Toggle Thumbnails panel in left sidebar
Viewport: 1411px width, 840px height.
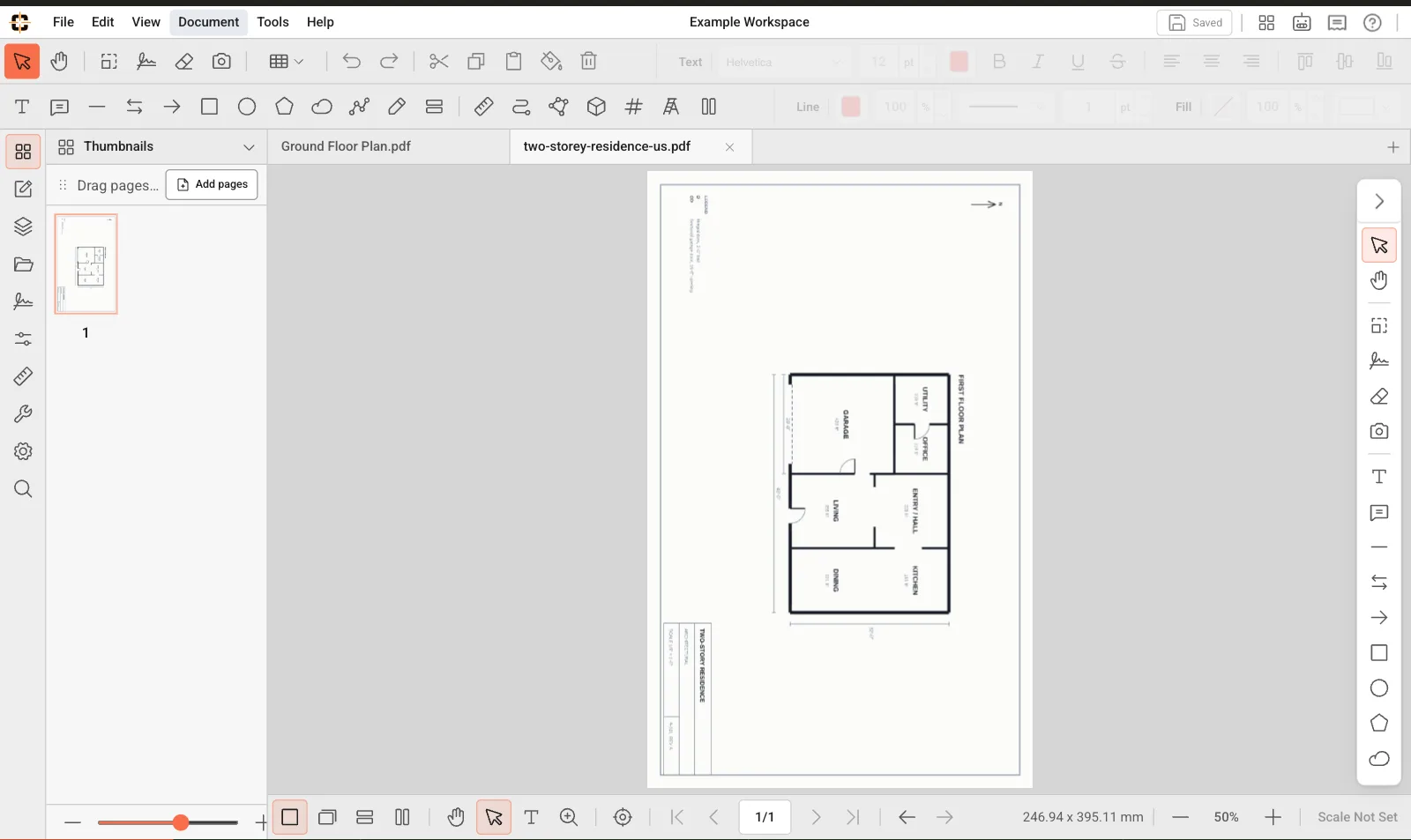(x=23, y=152)
